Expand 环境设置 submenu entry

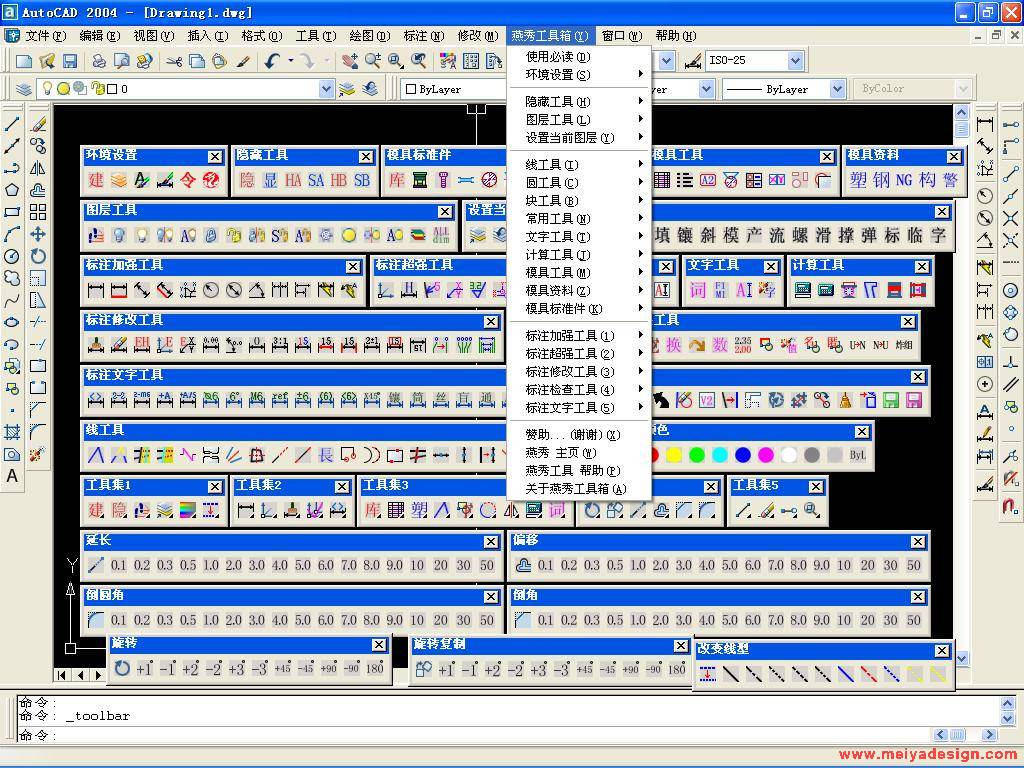click(x=579, y=74)
